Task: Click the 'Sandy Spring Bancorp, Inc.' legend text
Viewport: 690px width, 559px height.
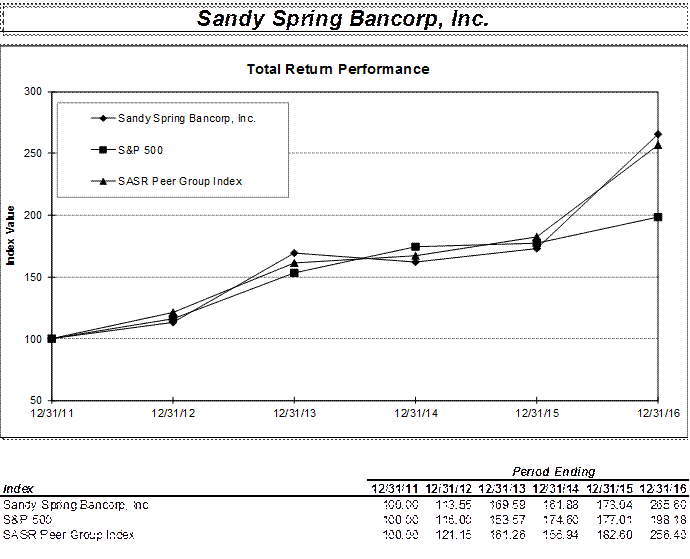Action: pos(187,119)
